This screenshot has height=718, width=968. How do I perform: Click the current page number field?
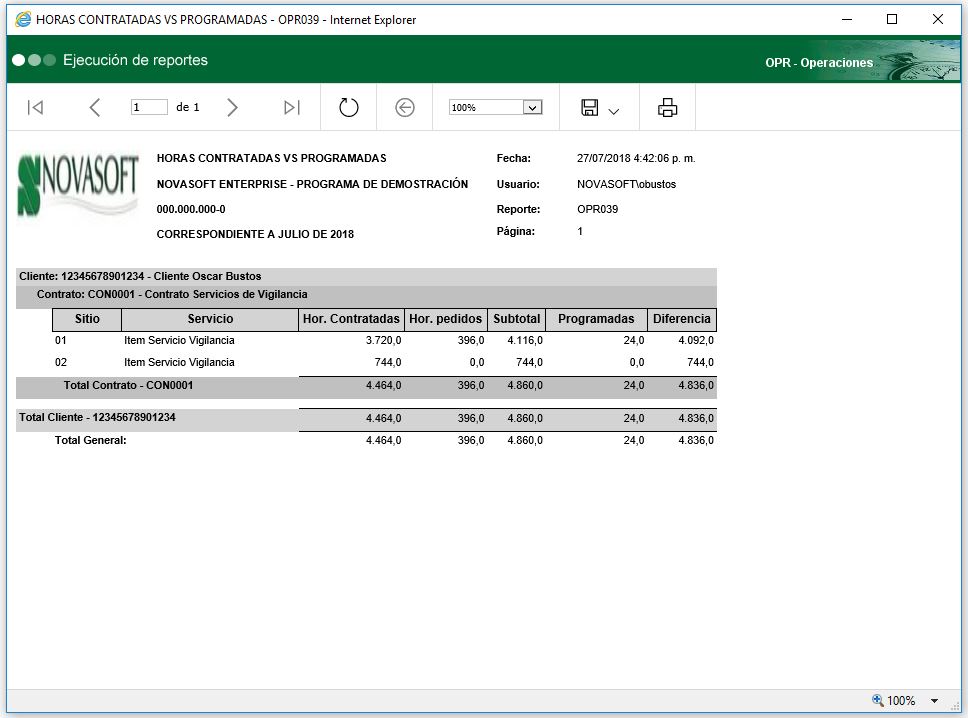coord(148,108)
